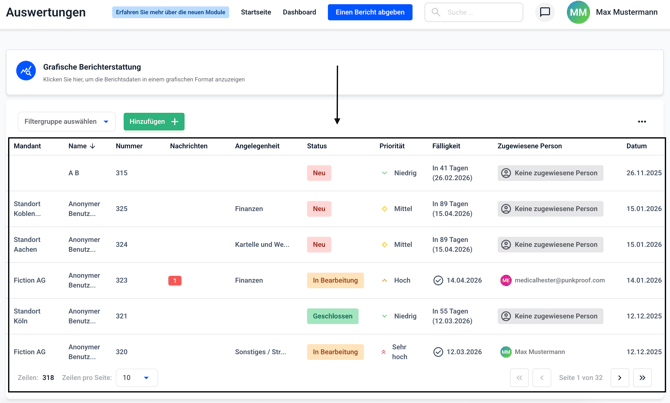Navigate to Dashboard
Image resolution: width=670 pixels, height=403 pixels.
pos(299,13)
